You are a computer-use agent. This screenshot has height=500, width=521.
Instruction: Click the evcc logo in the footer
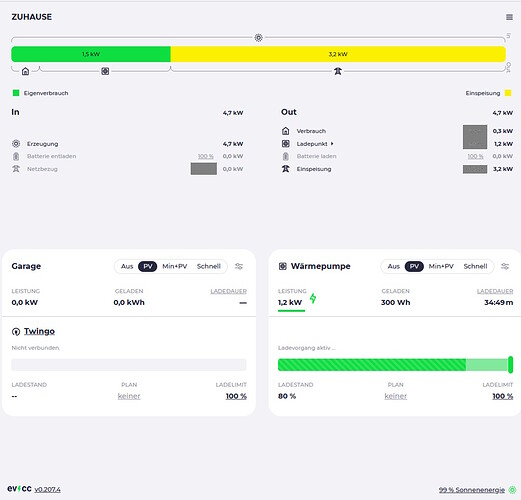pos(19,489)
